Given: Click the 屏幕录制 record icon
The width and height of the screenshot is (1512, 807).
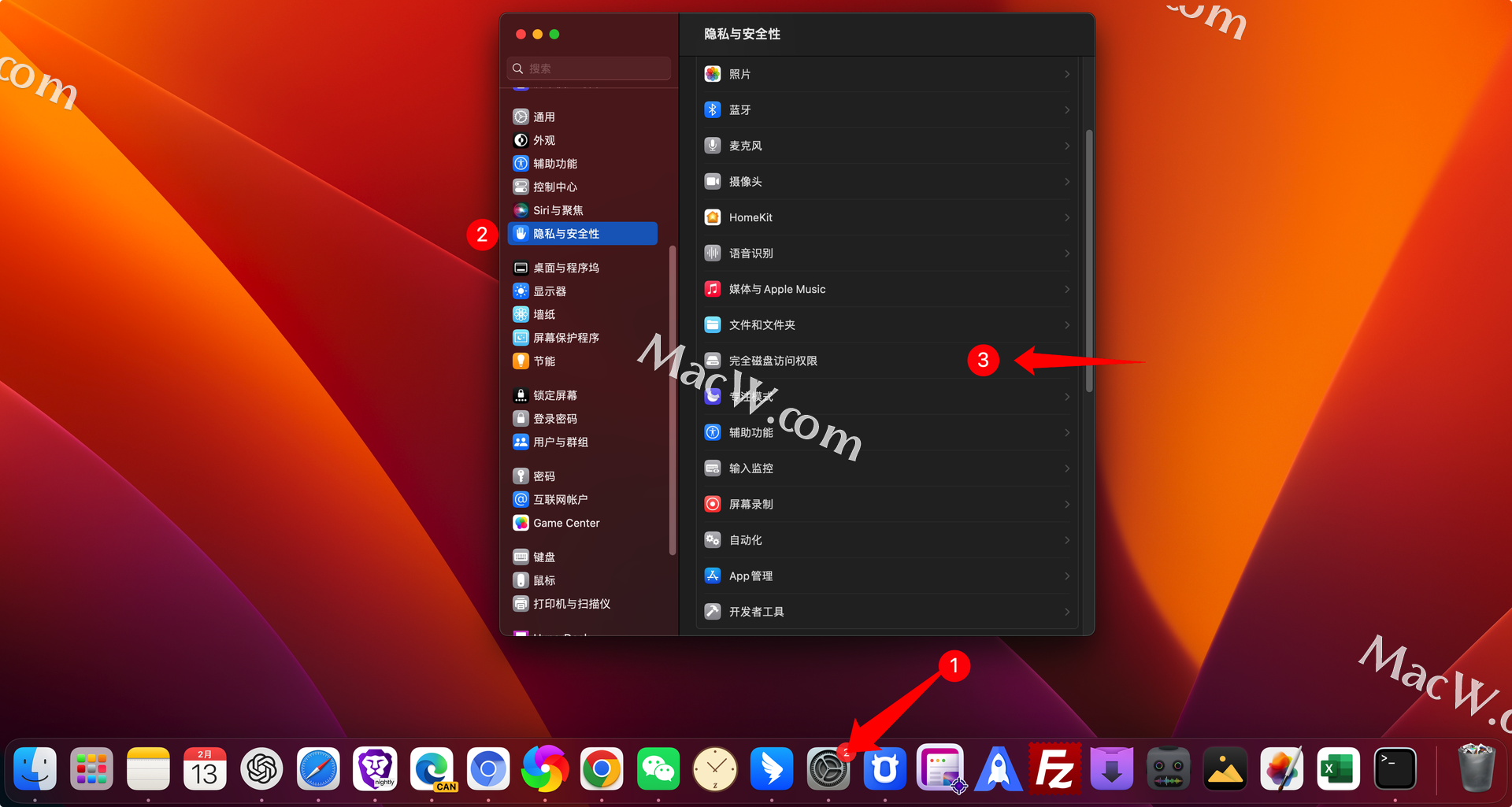Looking at the screenshot, I should 713,504.
